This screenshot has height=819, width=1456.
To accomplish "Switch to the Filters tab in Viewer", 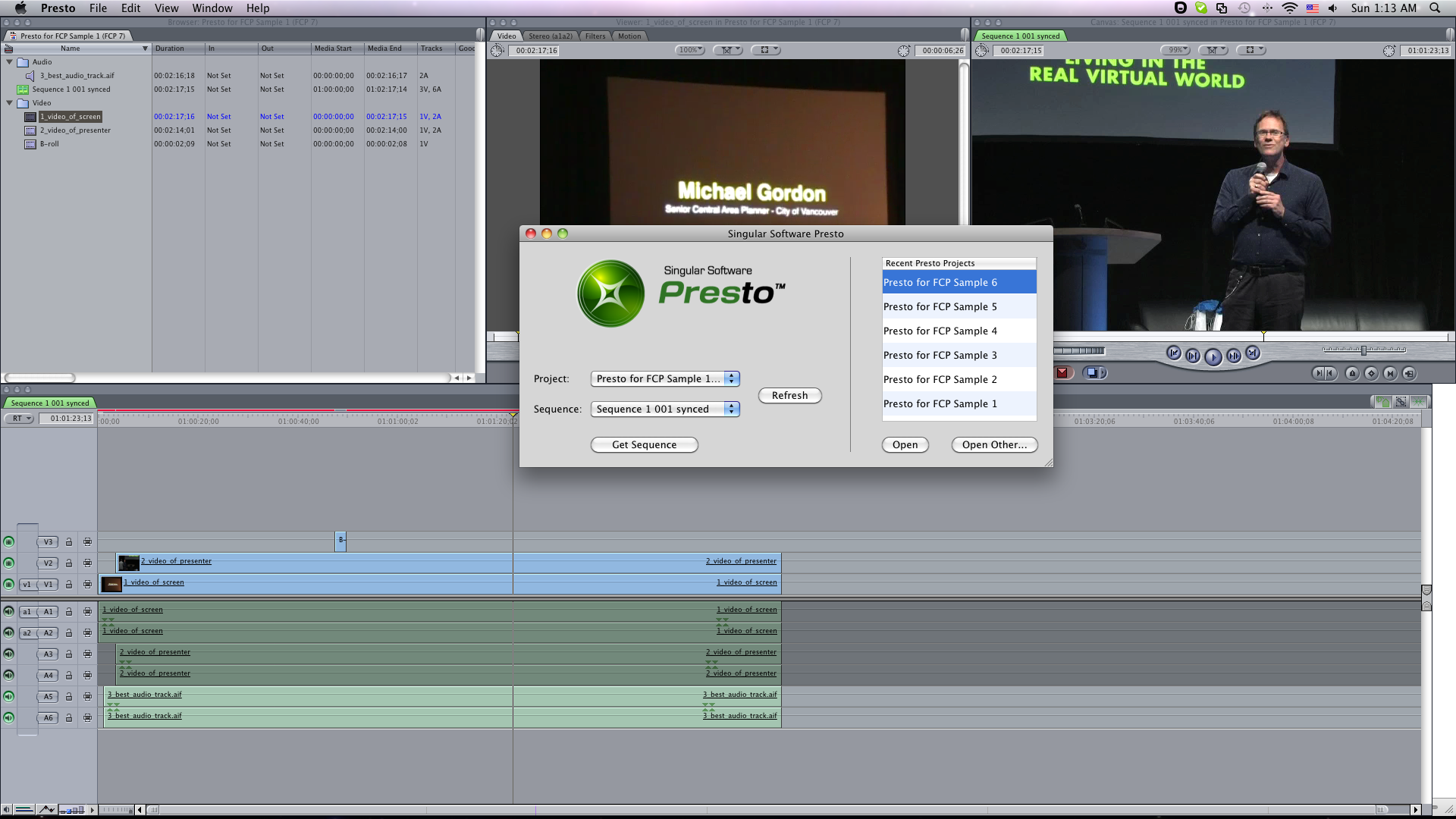I will [595, 36].
